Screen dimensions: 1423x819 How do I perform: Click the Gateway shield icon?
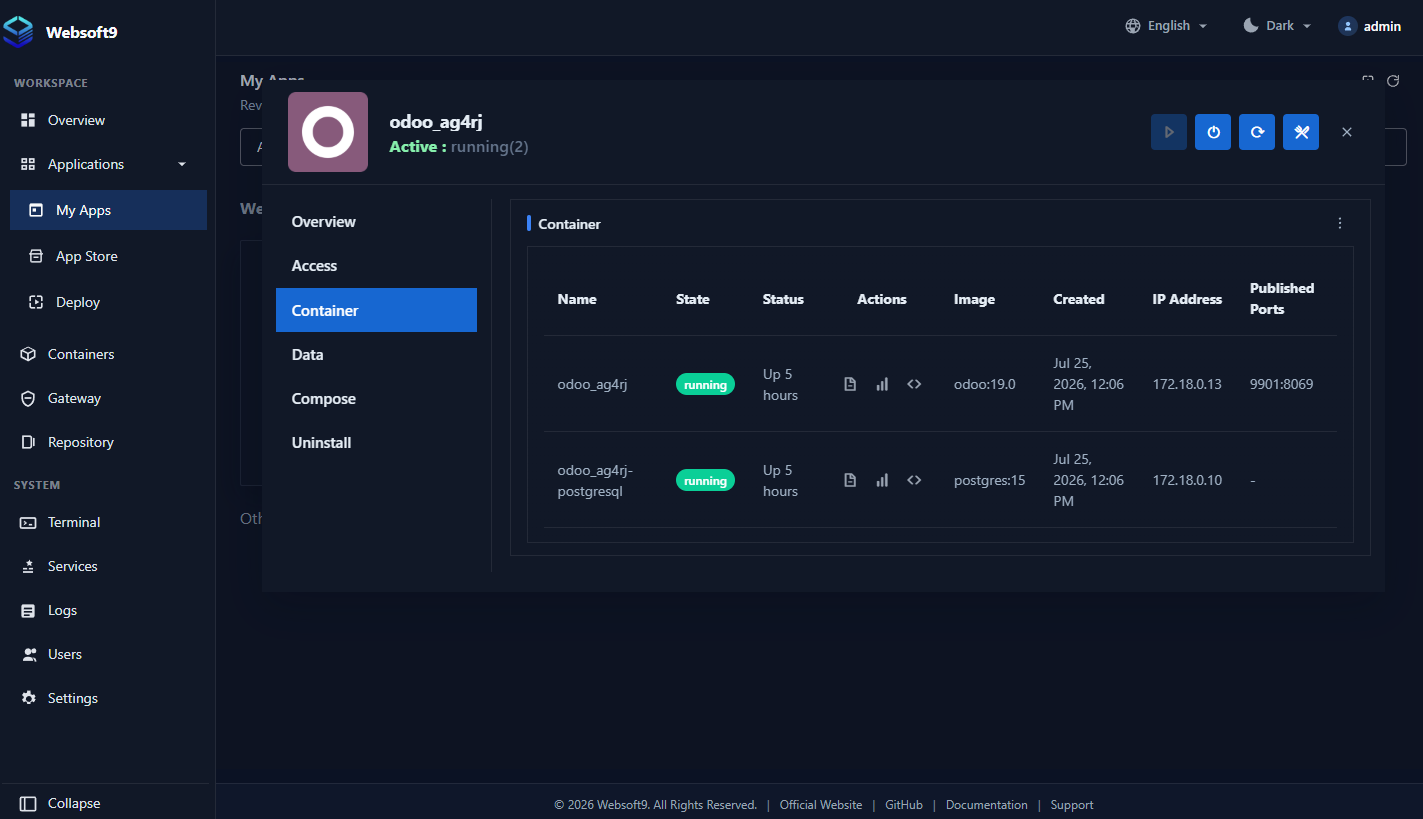click(x=28, y=398)
